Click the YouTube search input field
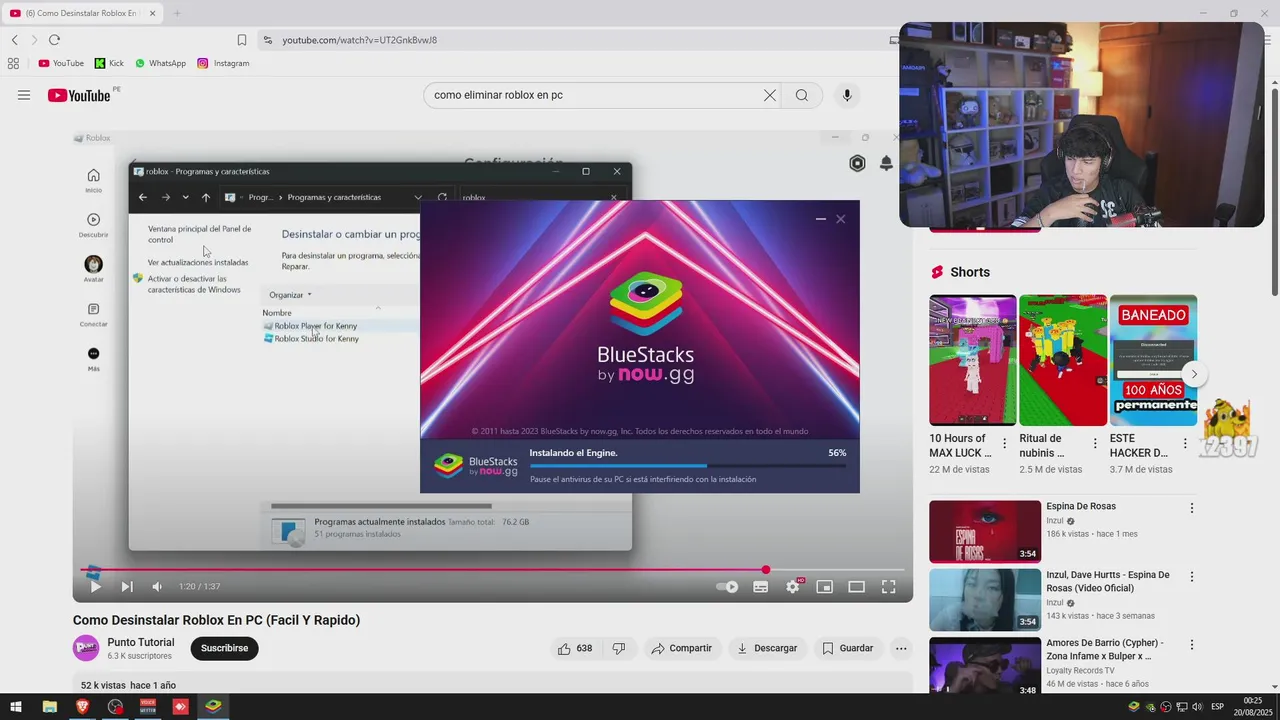The height and width of the screenshot is (720, 1280). (593, 95)
